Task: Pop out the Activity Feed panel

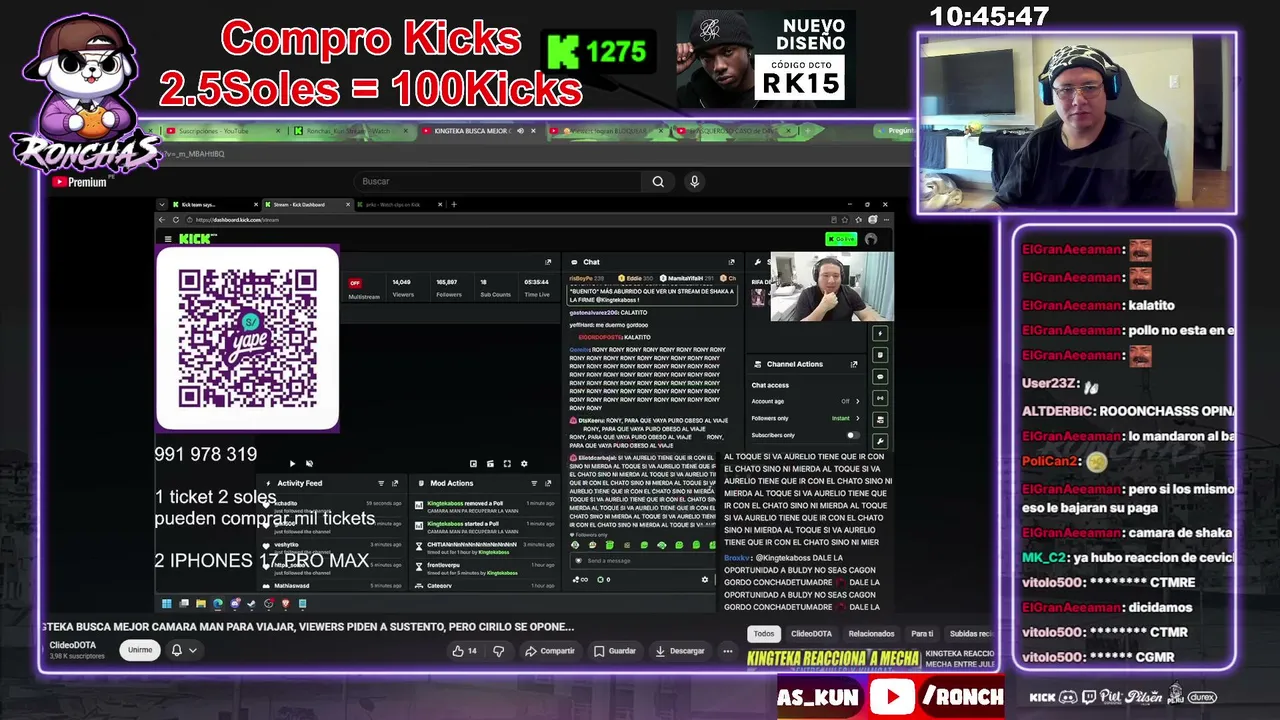Action: coord(395,483)
